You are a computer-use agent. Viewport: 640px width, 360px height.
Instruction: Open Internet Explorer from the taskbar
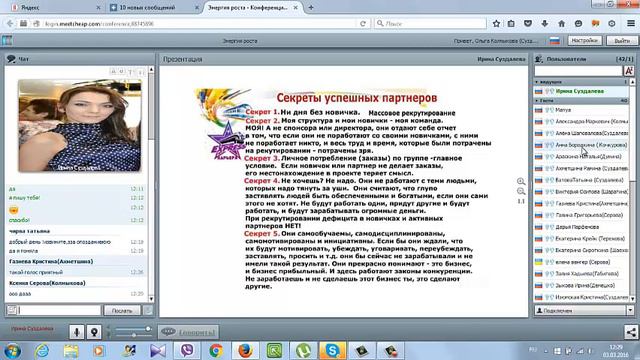42,351
